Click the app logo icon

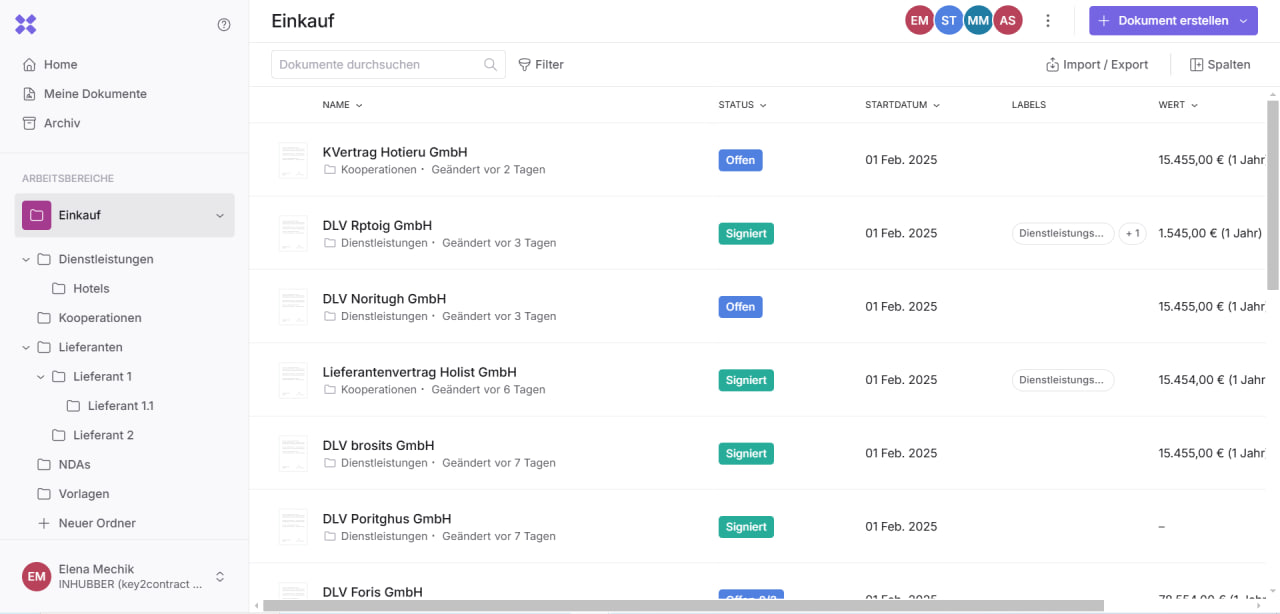tap(26, 25)
